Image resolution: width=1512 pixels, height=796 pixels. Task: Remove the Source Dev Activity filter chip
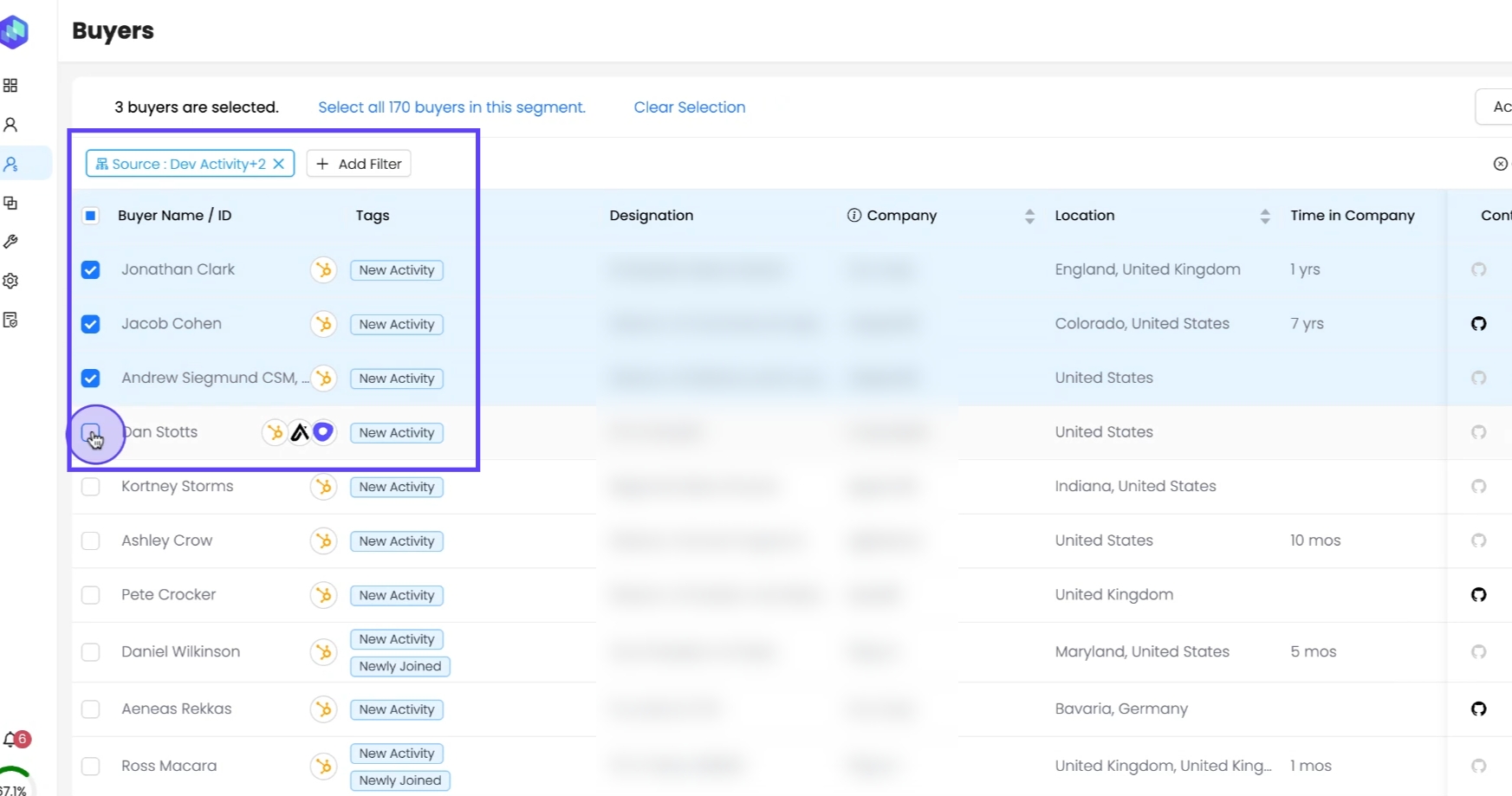click(279, 164)
